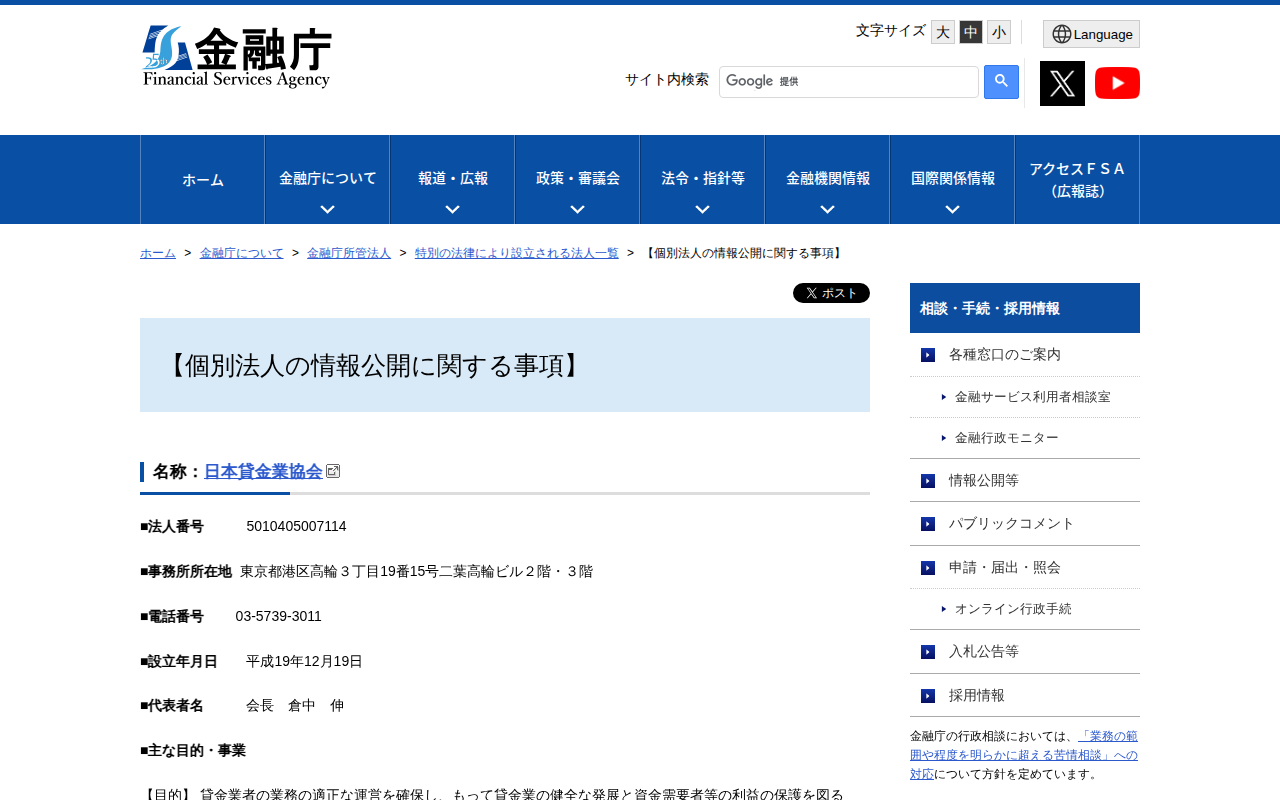Open 入札公告等 sidebar link
The height and width of the screenshot is (800, 1280).
coord(984,652)
